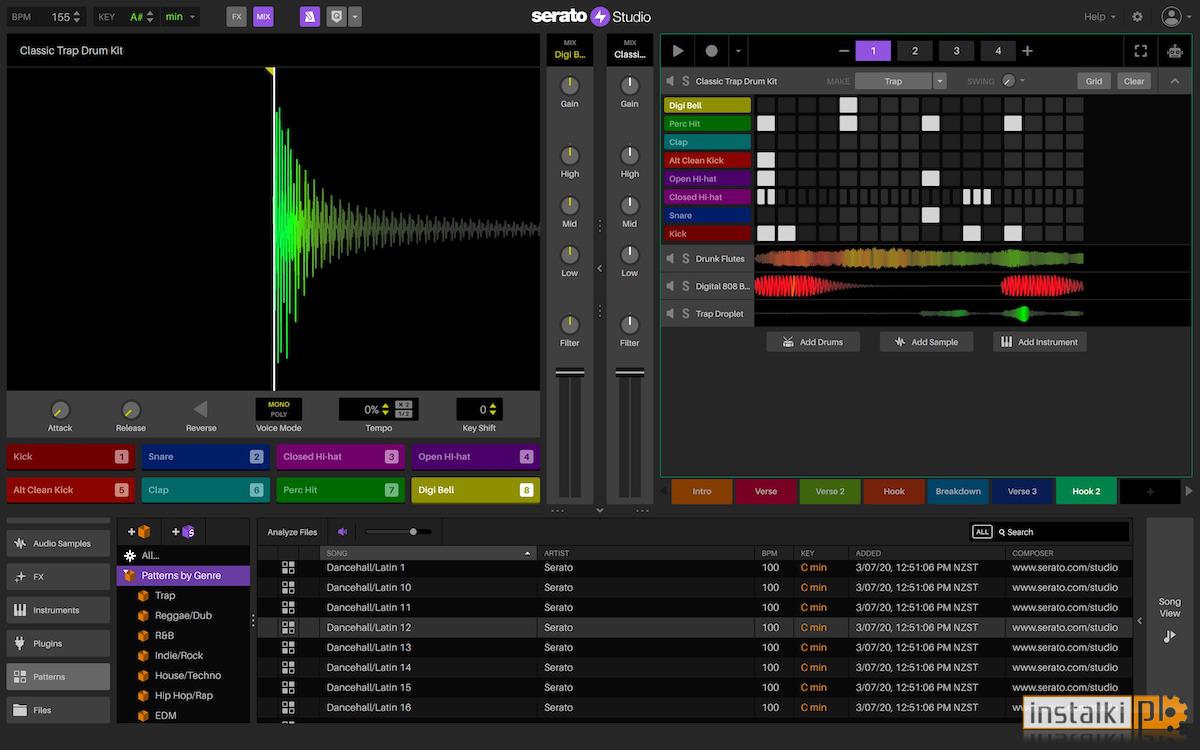The height and width of the screenshot is (750, 1200).
Task: Play the current scene
Action: [678, 51]
